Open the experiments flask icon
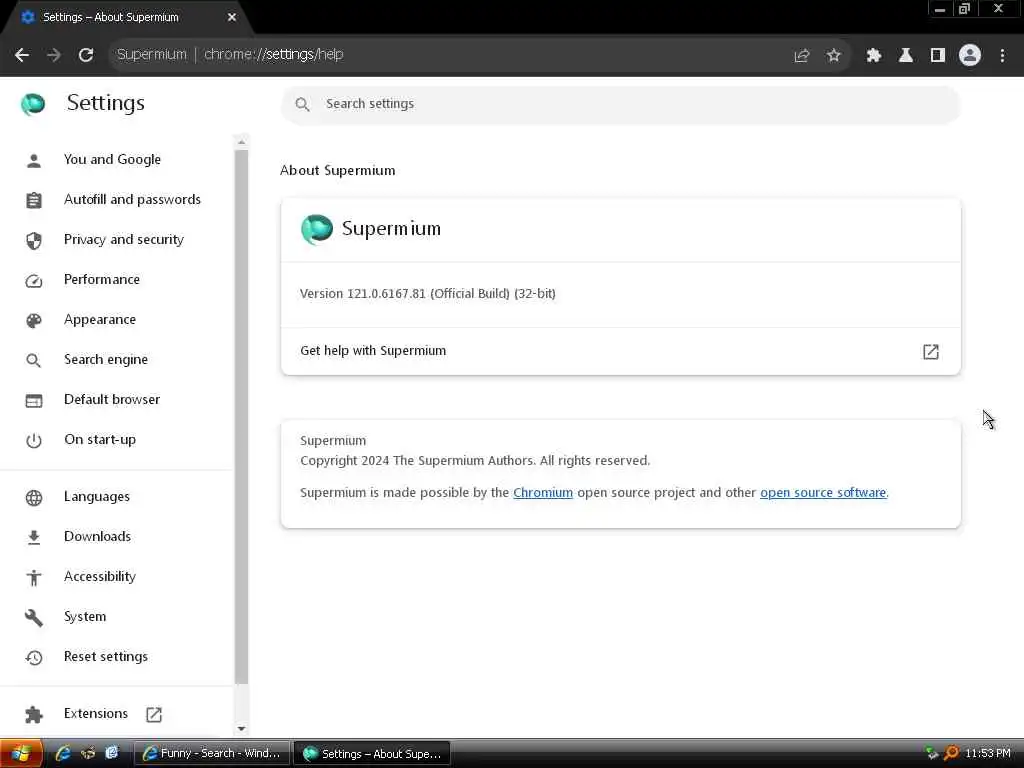1024x768 pixels. [x=905, y=56]
